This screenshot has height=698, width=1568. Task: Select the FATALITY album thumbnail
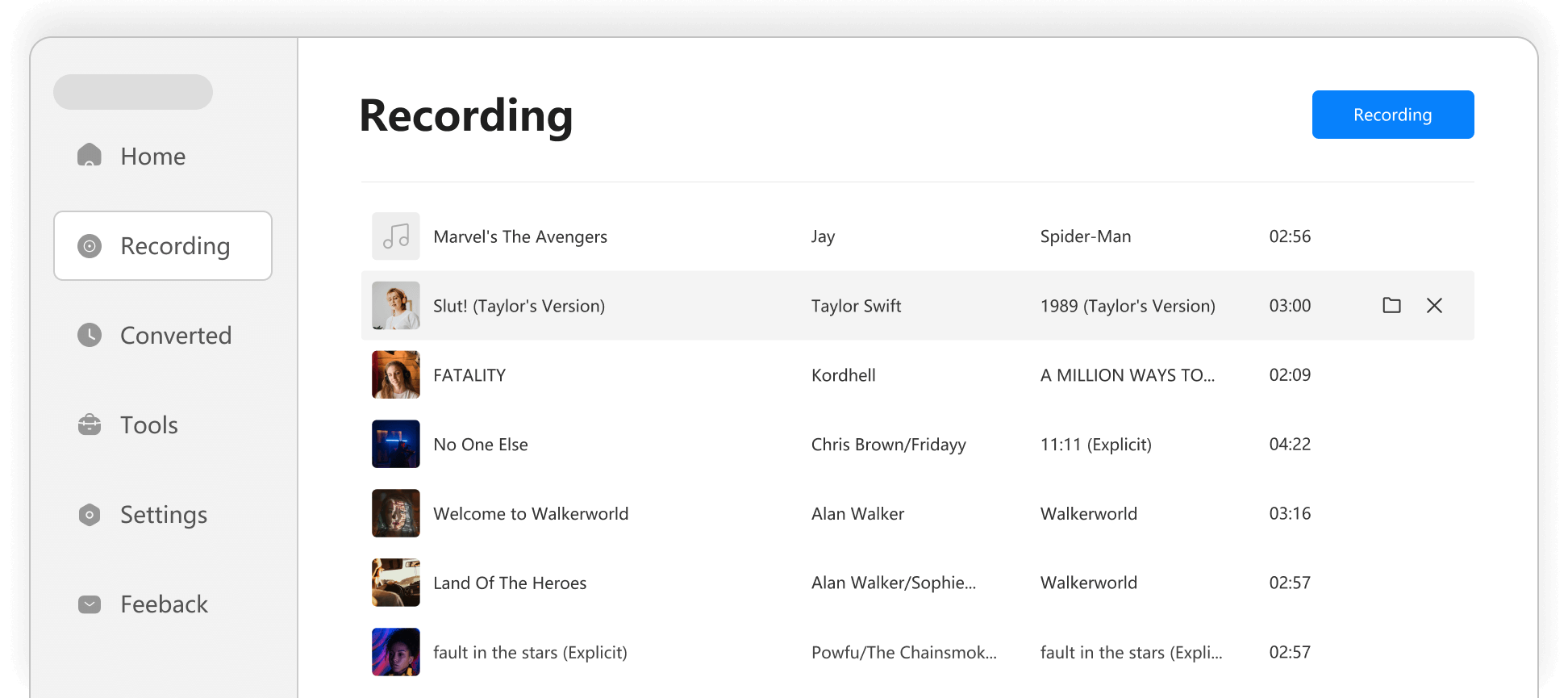(x=396, y=374)
